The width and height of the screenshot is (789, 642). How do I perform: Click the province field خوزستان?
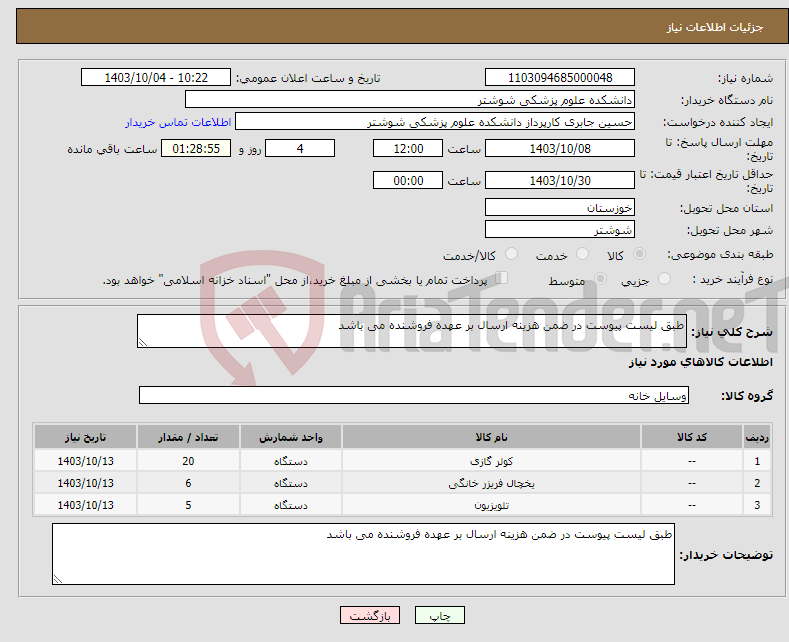tap(560, 207)
